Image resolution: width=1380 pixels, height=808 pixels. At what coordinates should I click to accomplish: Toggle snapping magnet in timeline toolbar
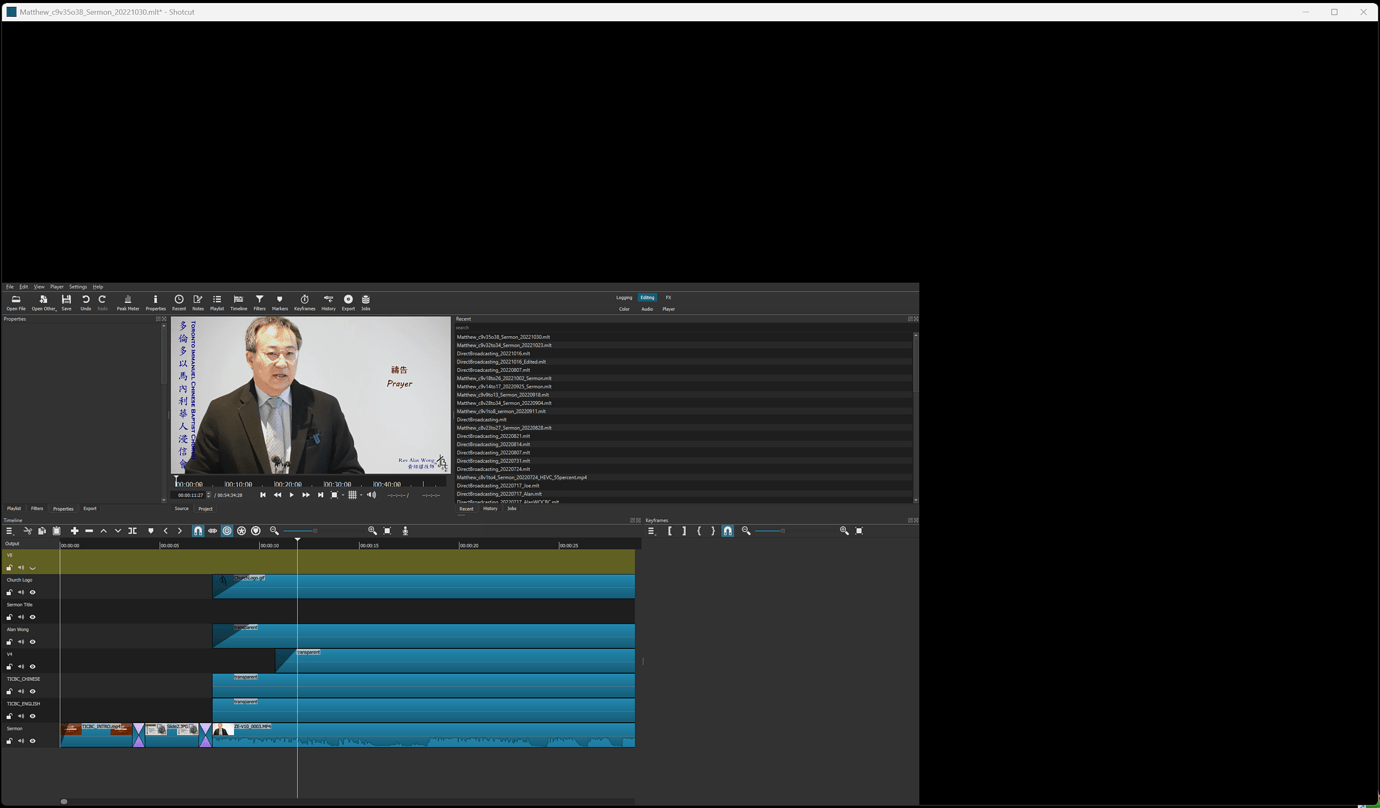tap(198, 531)
